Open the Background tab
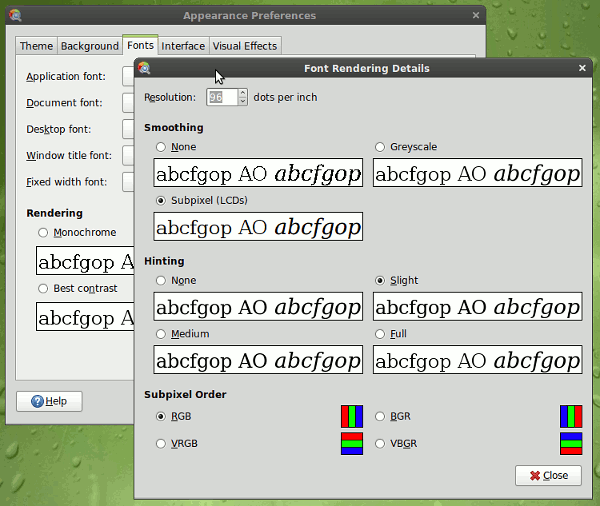 90,46
